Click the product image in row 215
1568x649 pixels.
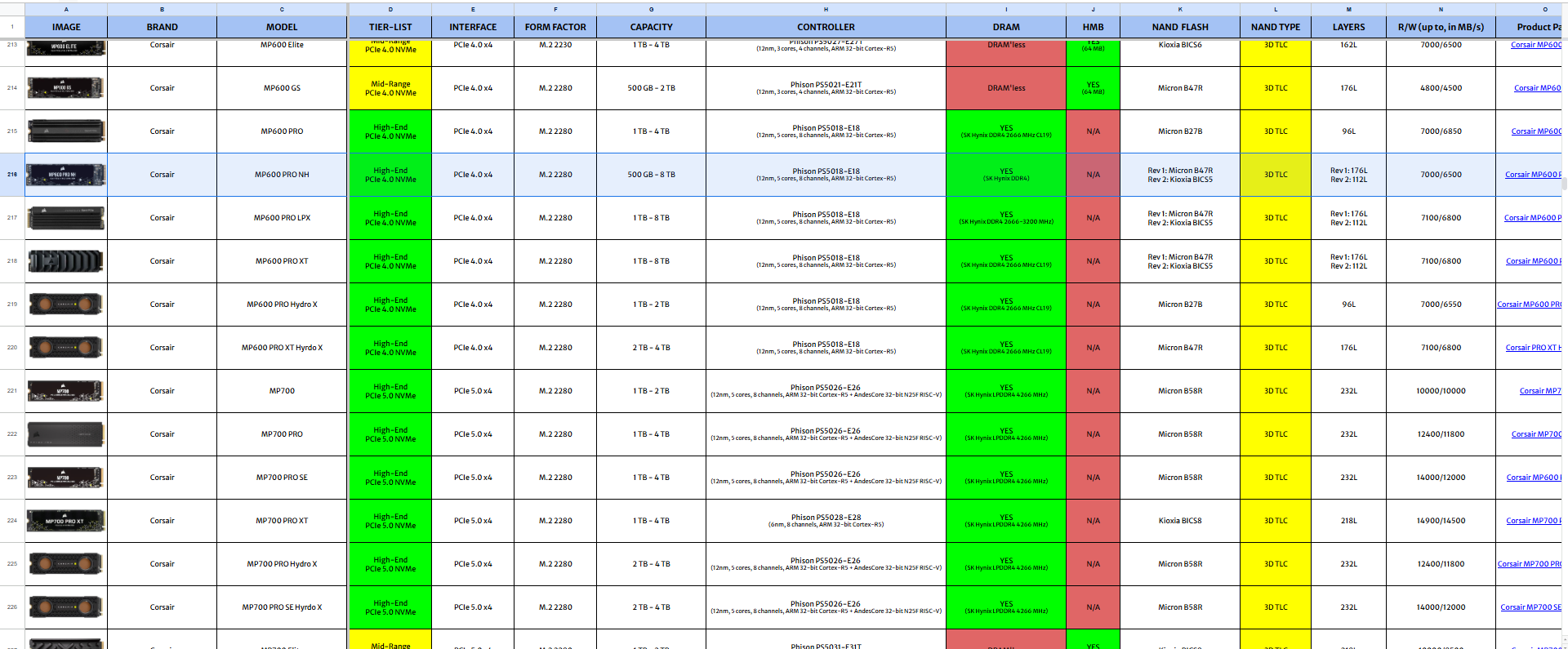coord(66,131)
